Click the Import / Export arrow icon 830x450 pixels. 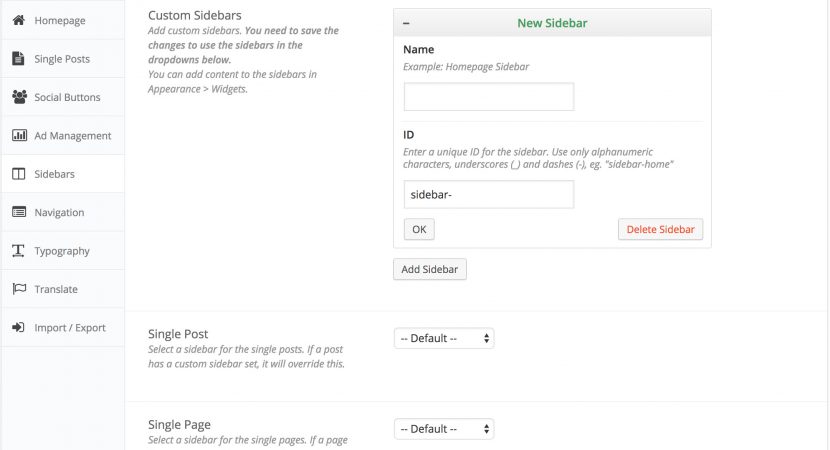point(18,327)
